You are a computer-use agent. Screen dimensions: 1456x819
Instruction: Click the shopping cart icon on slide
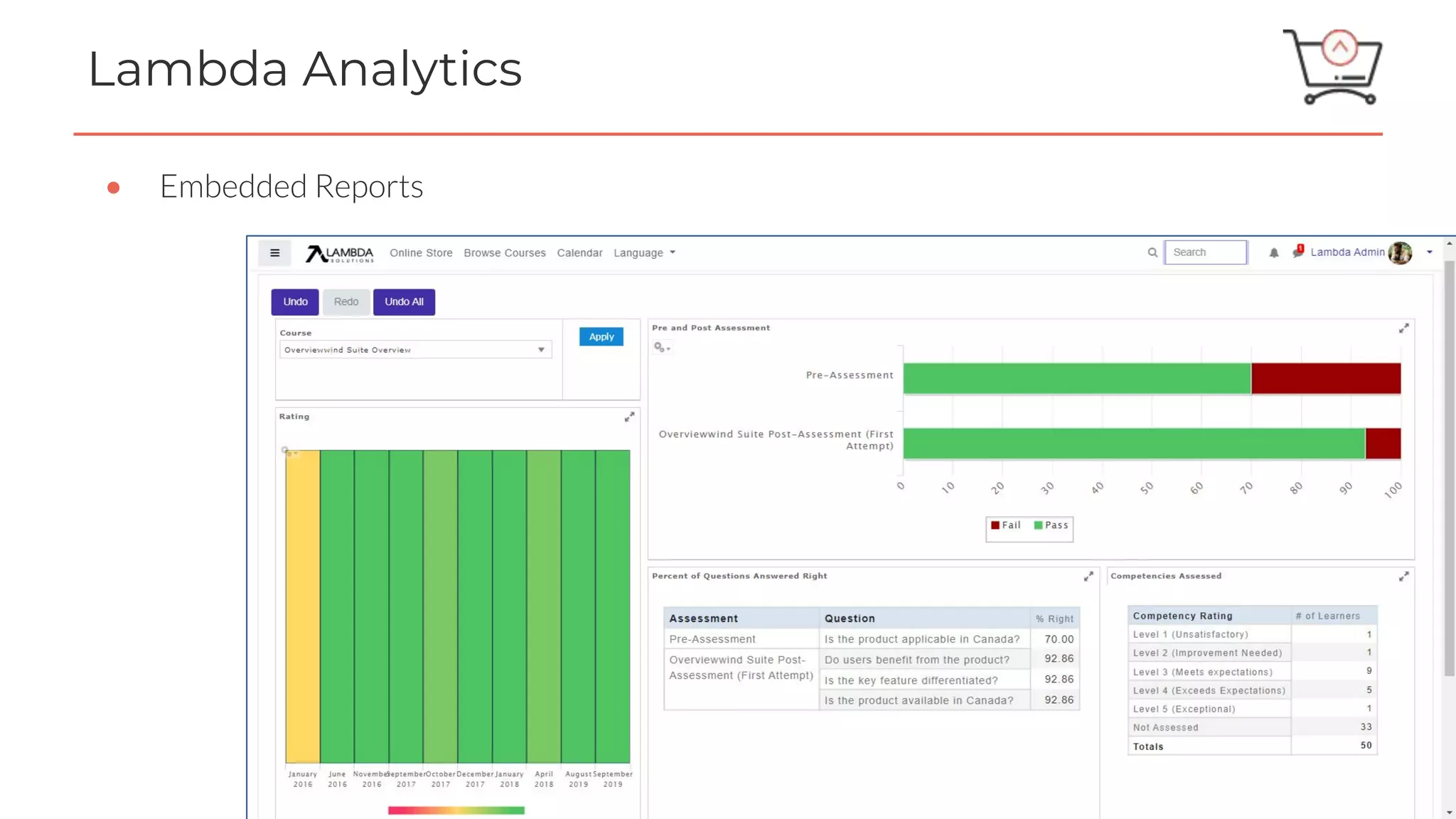click(x=1332, y=66)
